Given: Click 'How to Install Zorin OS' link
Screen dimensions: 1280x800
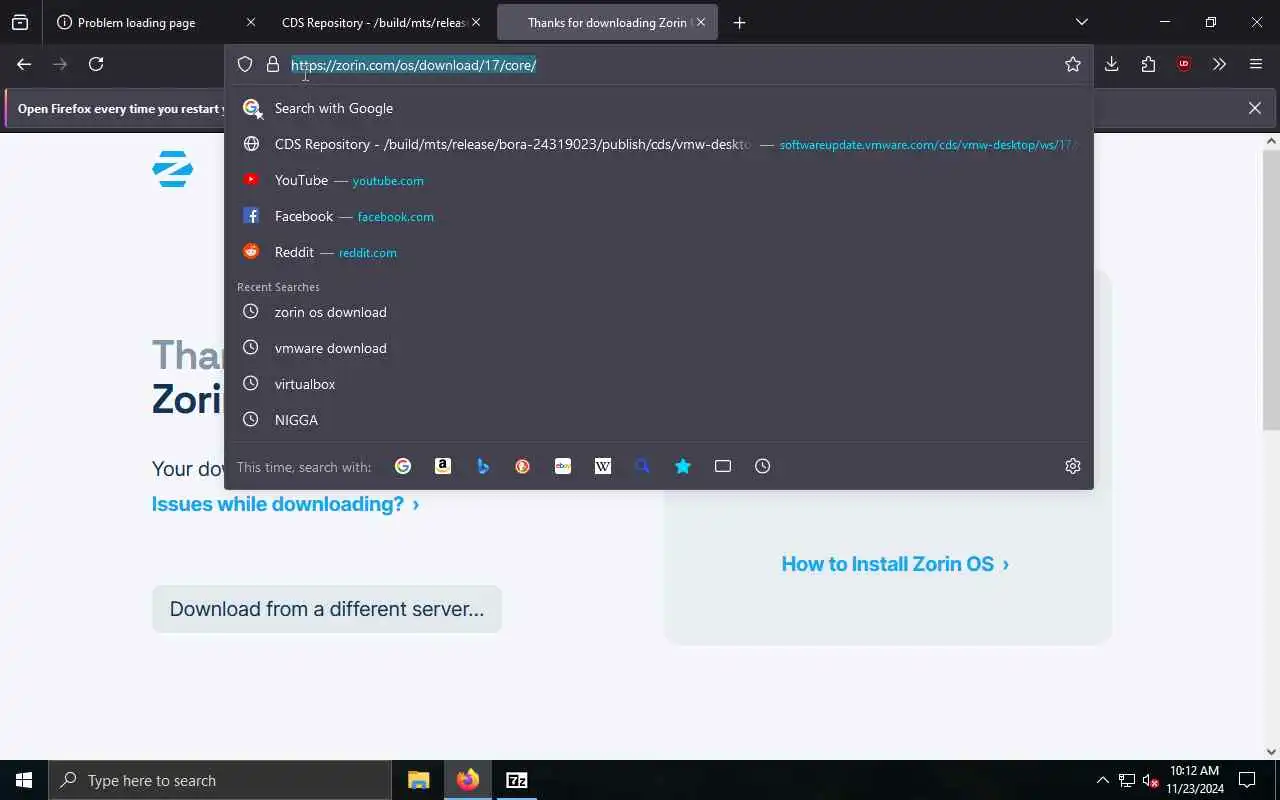Looking at the screenshot, I should tap(895, 564).
